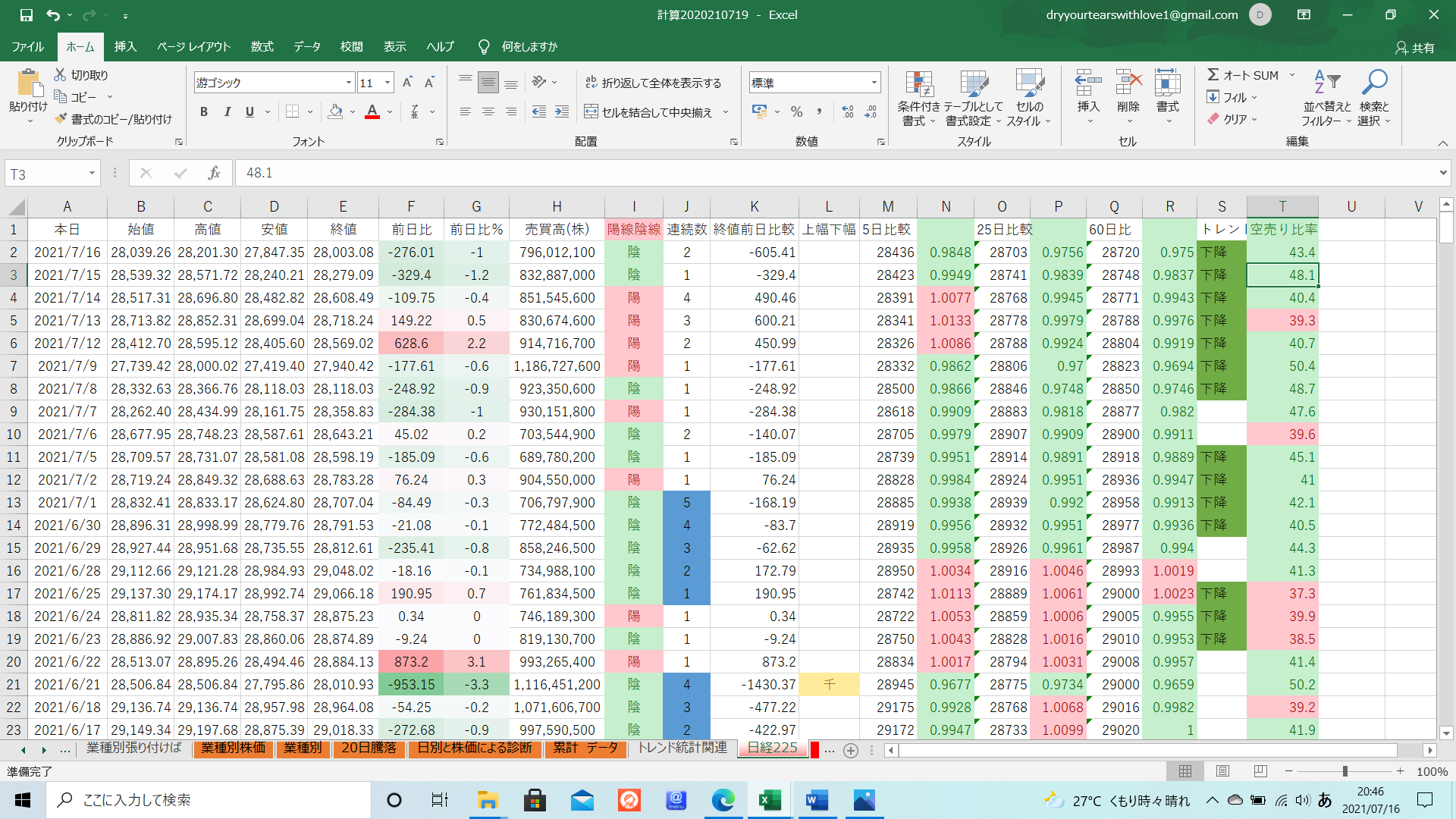Expand the number format combo box
The image size is (1456, 819).
(874, 83)
